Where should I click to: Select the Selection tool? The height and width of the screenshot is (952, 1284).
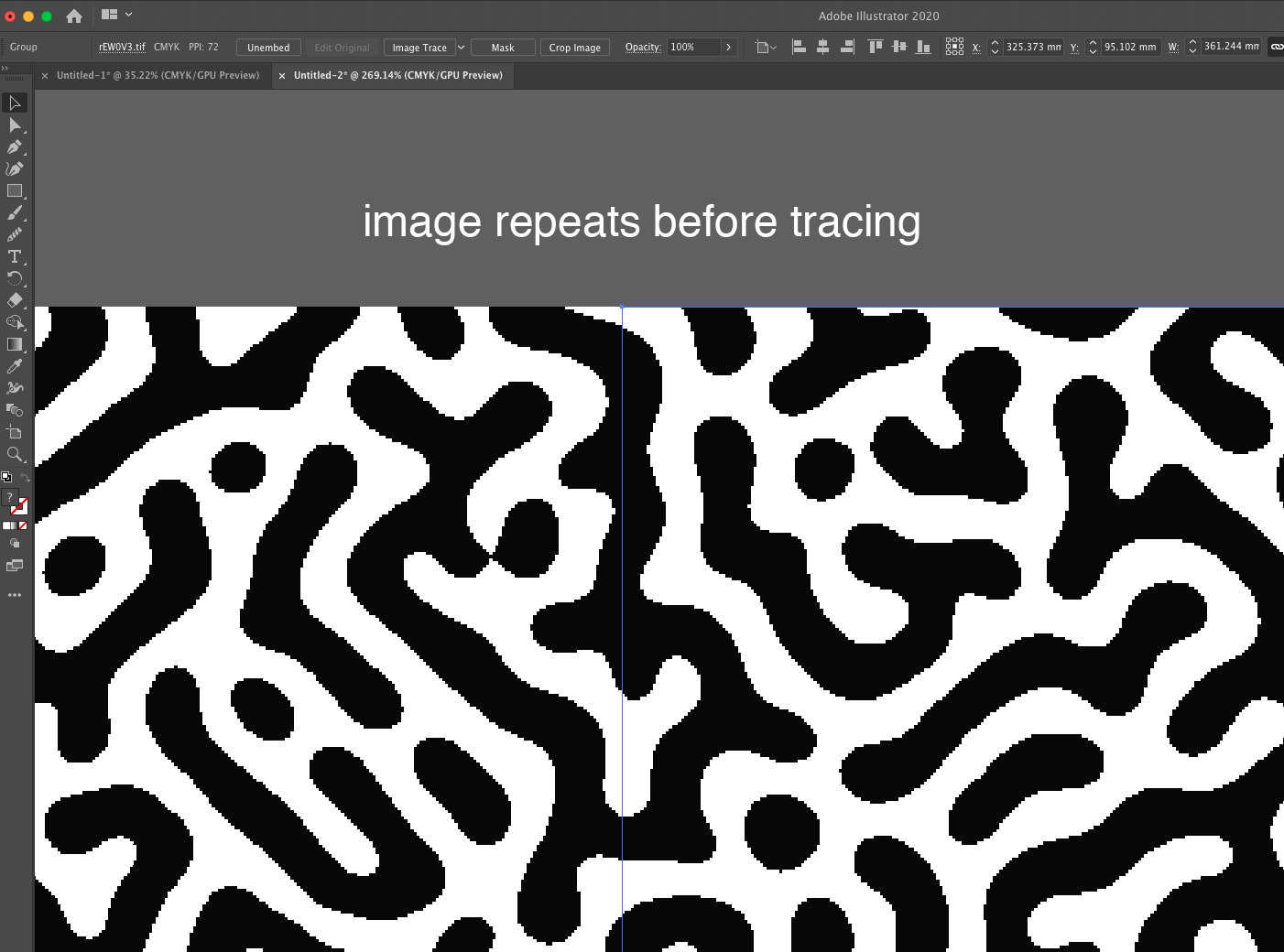pyautogui.click(x=15, y=103)
